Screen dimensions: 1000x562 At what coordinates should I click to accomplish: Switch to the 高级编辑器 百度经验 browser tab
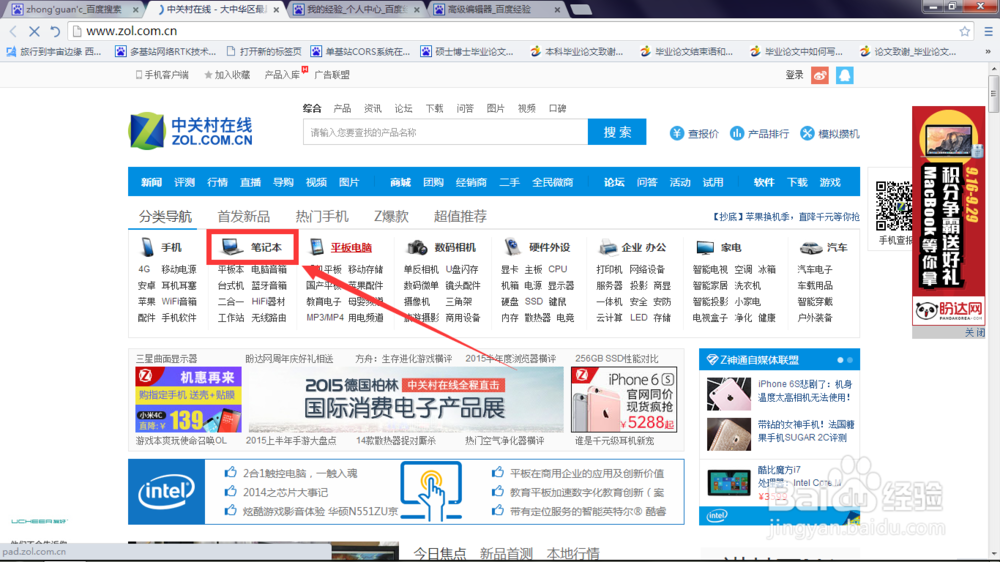coord(496,10)
